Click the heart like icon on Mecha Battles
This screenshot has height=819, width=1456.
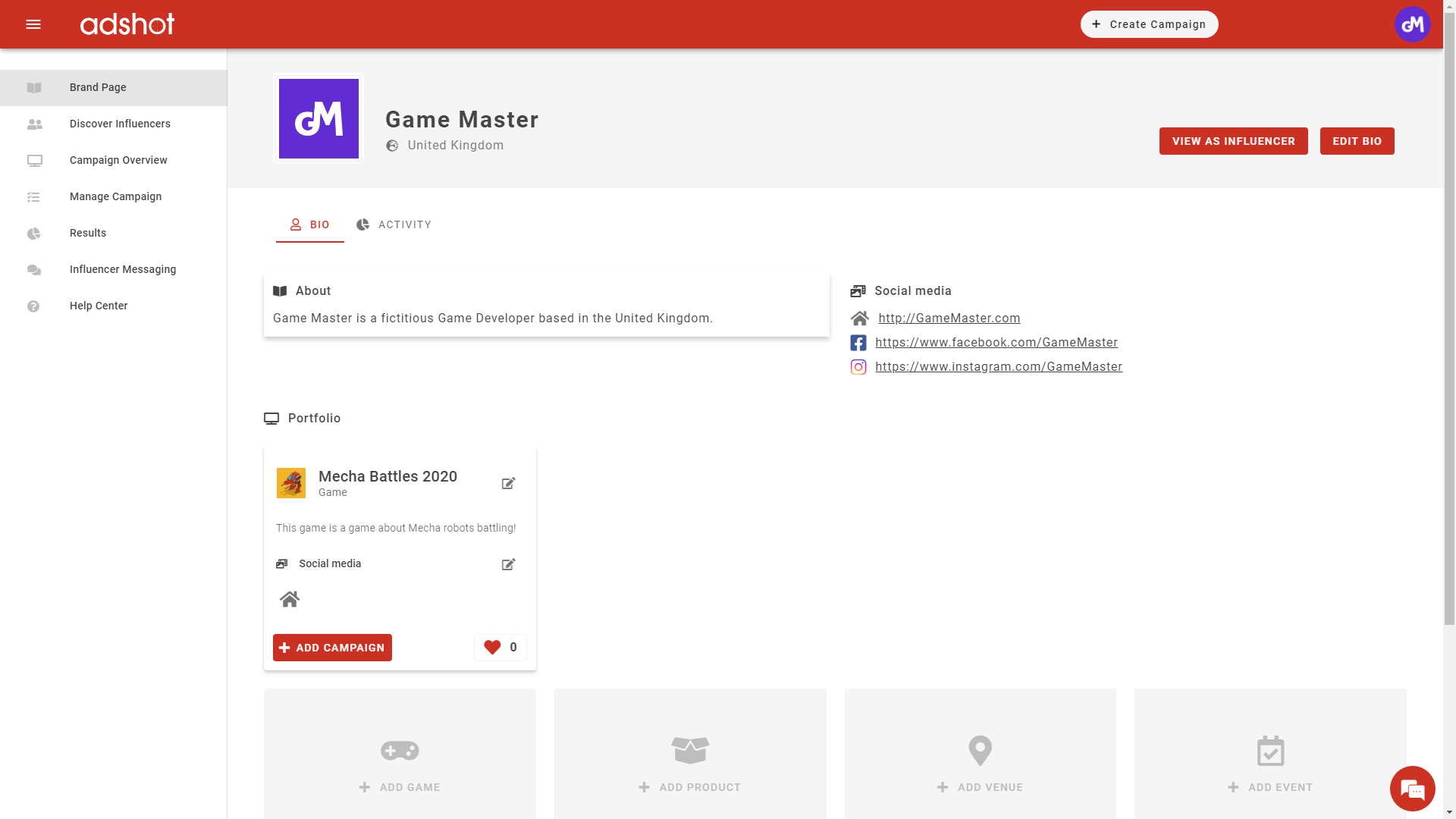coord(492,647)
